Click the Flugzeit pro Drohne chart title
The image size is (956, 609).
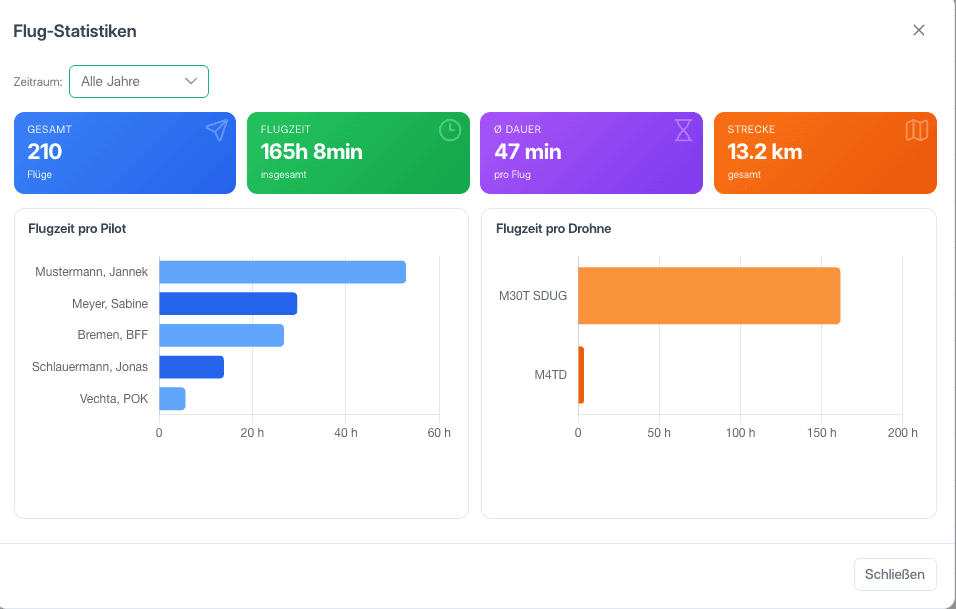[x=554, y=229]
